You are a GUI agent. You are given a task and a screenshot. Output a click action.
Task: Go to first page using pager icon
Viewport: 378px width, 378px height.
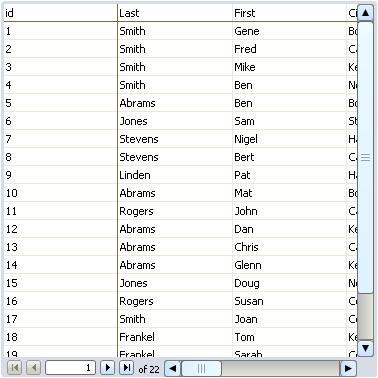point(15,368)
